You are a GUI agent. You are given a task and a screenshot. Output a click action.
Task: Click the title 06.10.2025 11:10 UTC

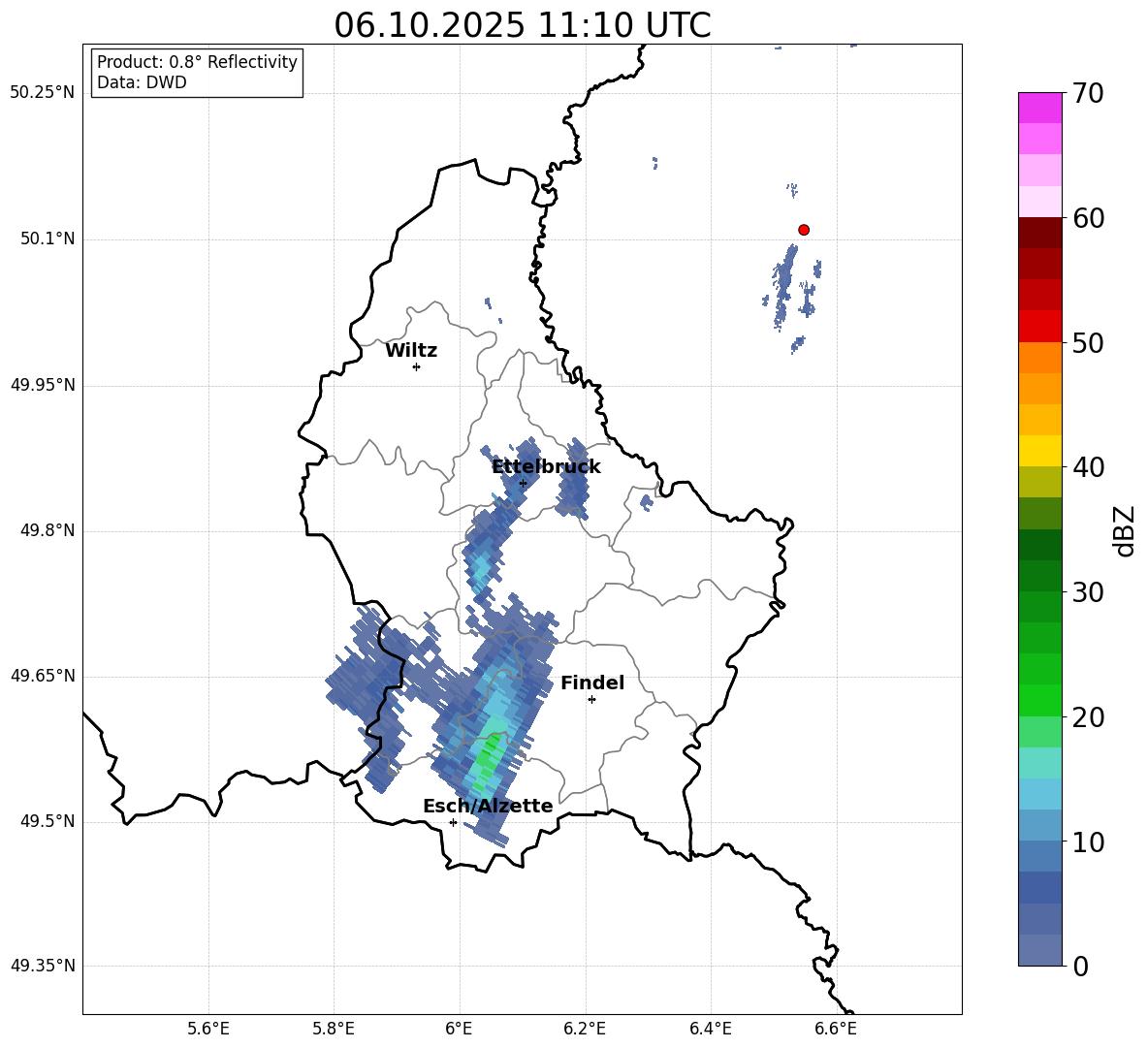point(523,25)
